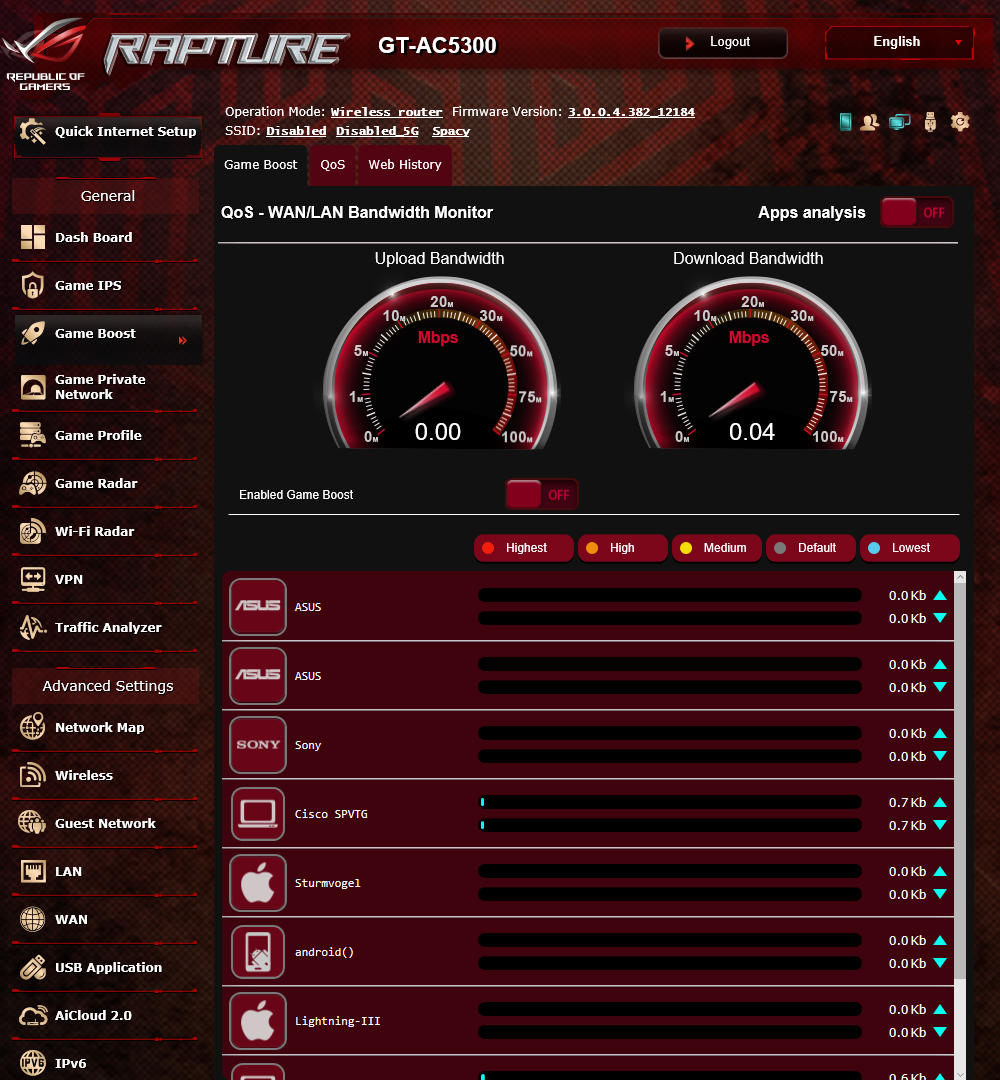Viewport: 1000px width, 1080px height.
Task: Open Wi-Fi Radar icon
Action: 32,532
